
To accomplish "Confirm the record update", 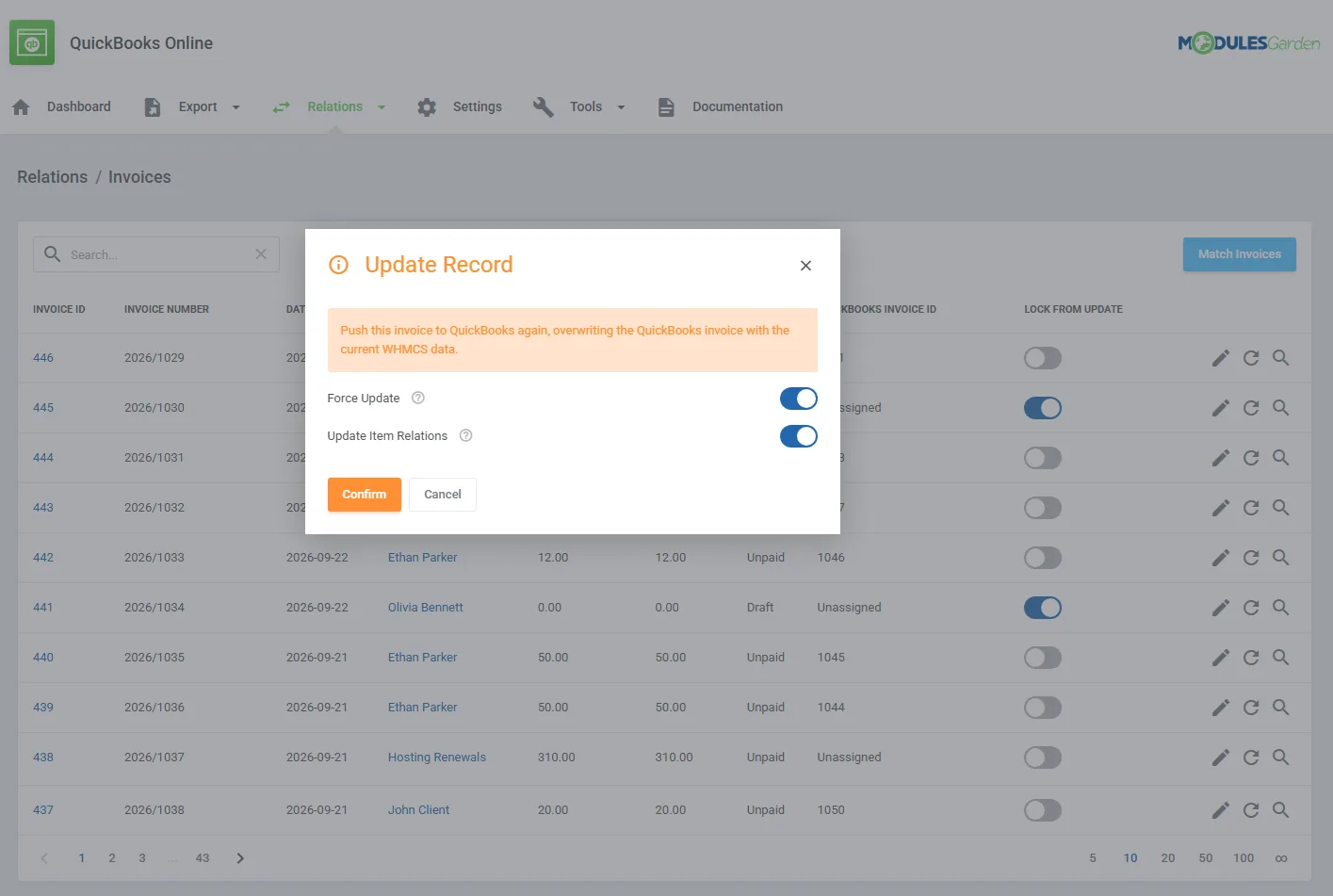I will pyautogui.click(x=365, y=495).
